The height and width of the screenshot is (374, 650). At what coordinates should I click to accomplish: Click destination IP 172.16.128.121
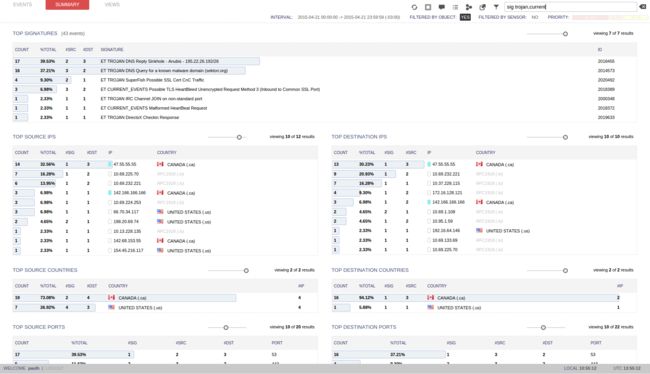pyautogui.click(x=447, y=193)
